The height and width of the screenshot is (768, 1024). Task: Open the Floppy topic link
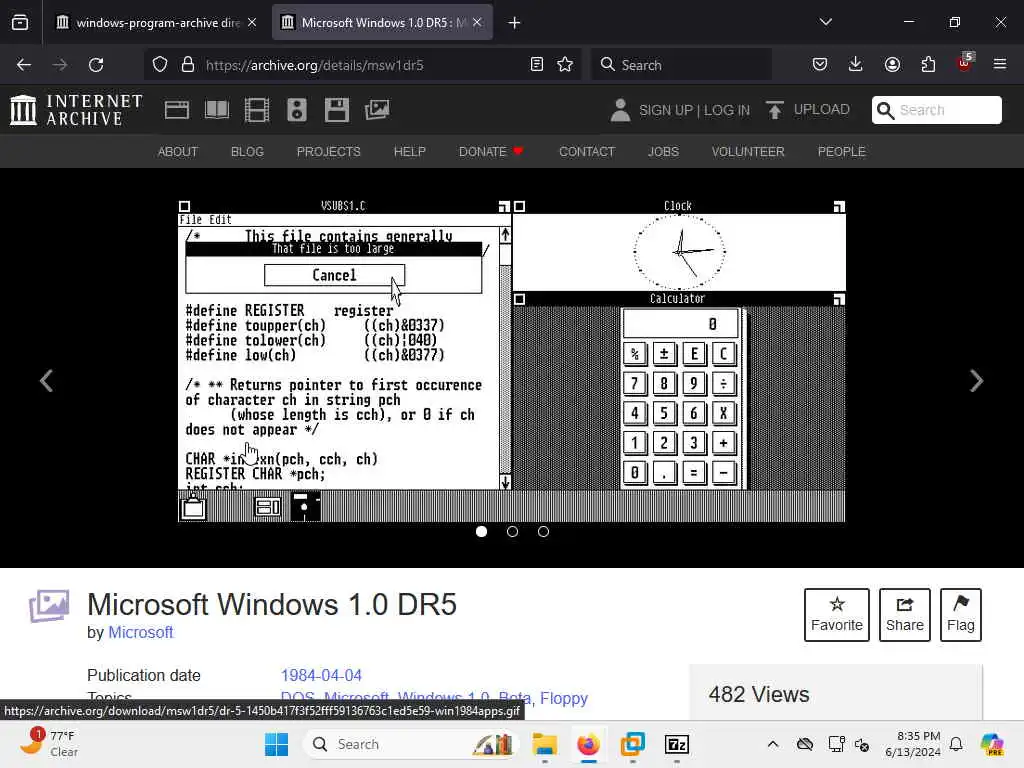(x=564, y=698)
